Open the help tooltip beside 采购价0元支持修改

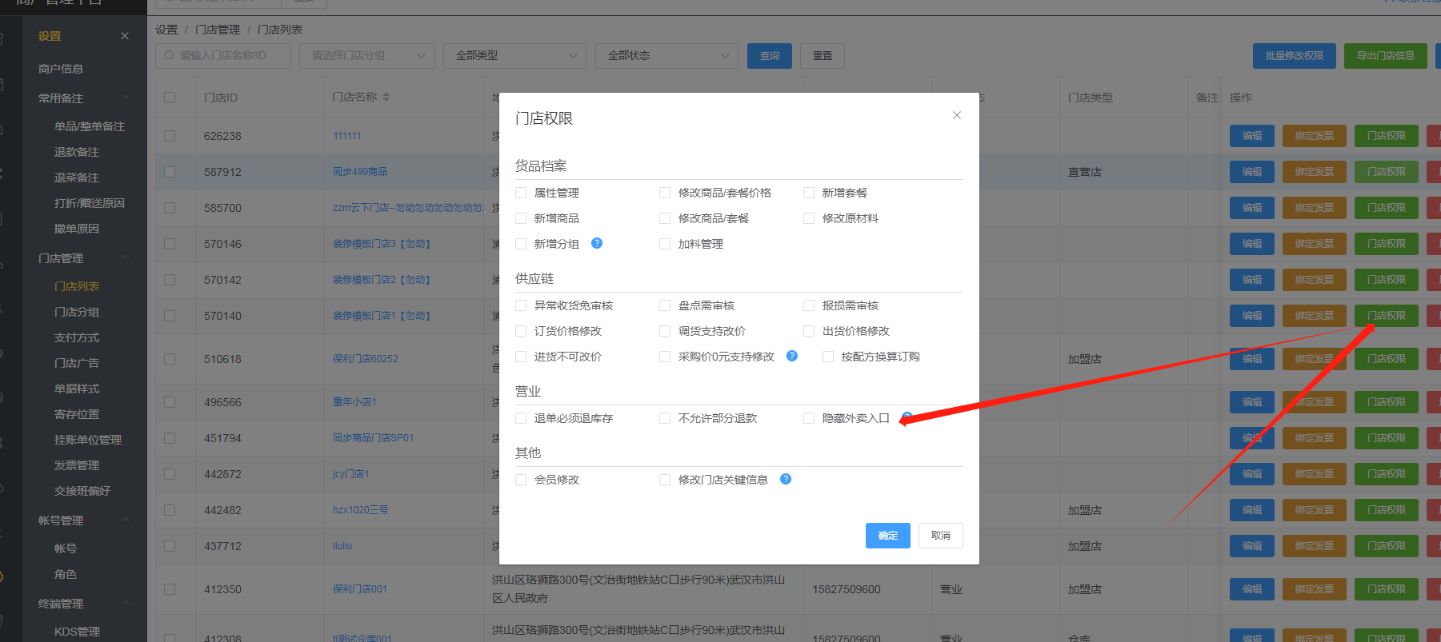792,356
